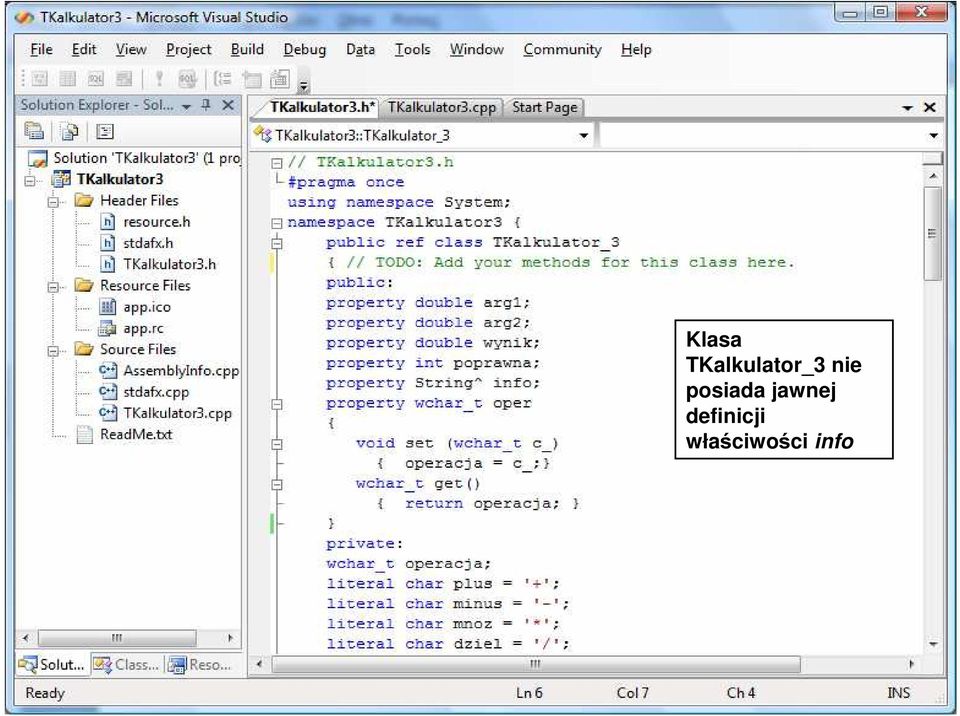Open the Help menu
This screenshot has height=716, width=960.
pos(636,50)
